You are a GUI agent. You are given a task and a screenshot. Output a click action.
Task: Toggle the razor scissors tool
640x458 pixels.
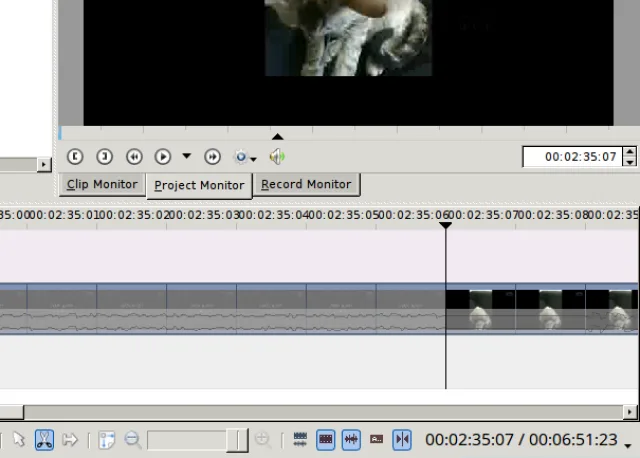point(44,440)
